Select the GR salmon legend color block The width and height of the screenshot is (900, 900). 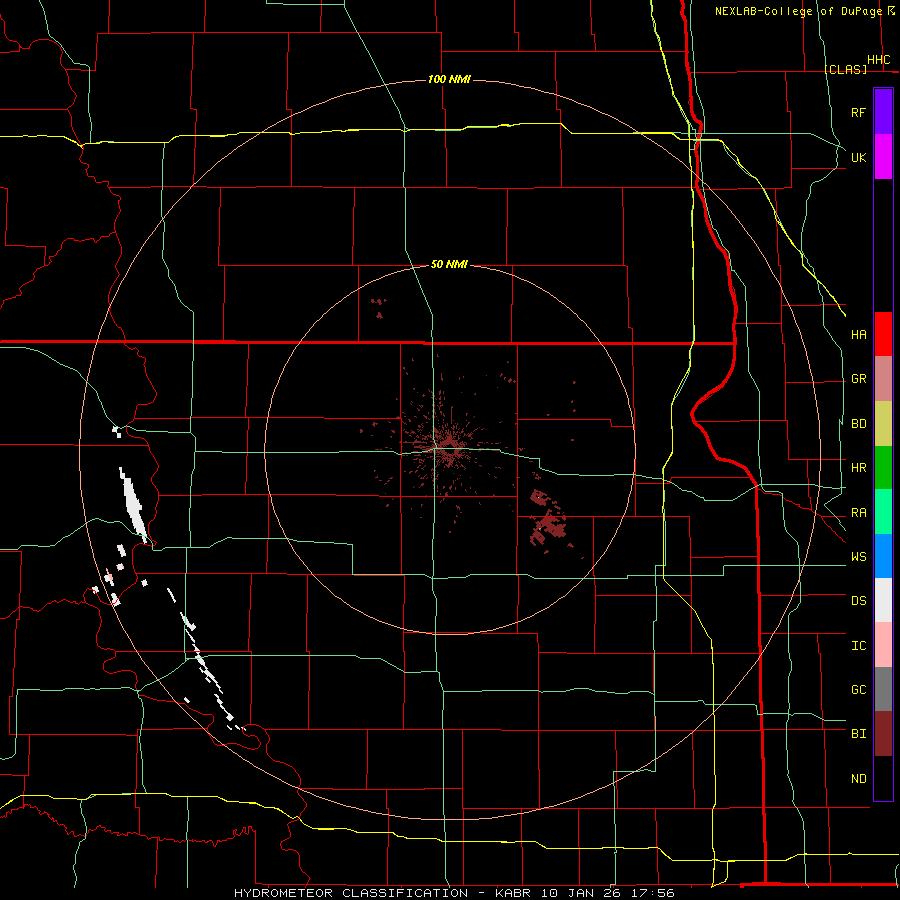coord(883,379)
